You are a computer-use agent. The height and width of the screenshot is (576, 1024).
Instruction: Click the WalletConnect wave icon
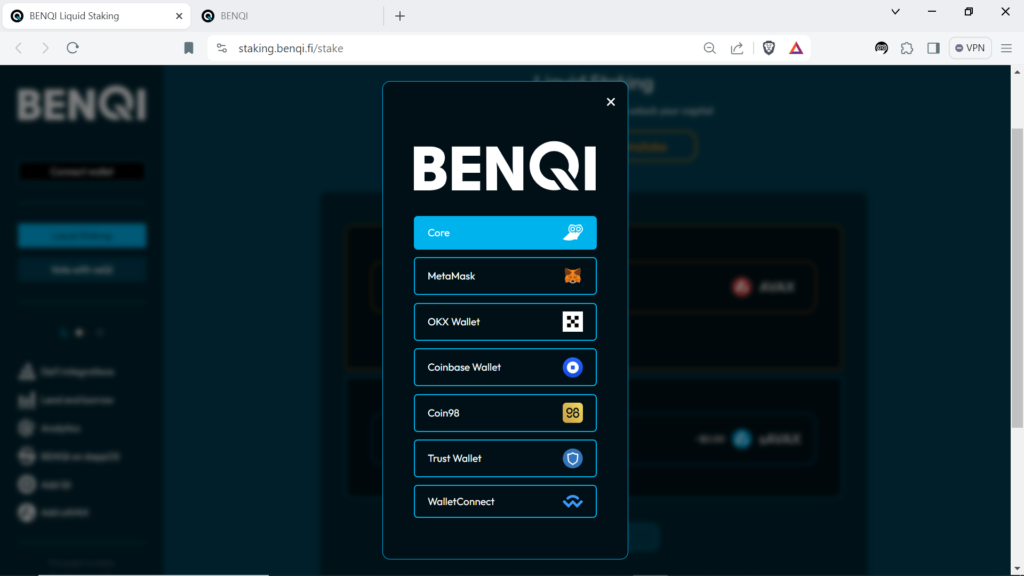tap(572, 502)
